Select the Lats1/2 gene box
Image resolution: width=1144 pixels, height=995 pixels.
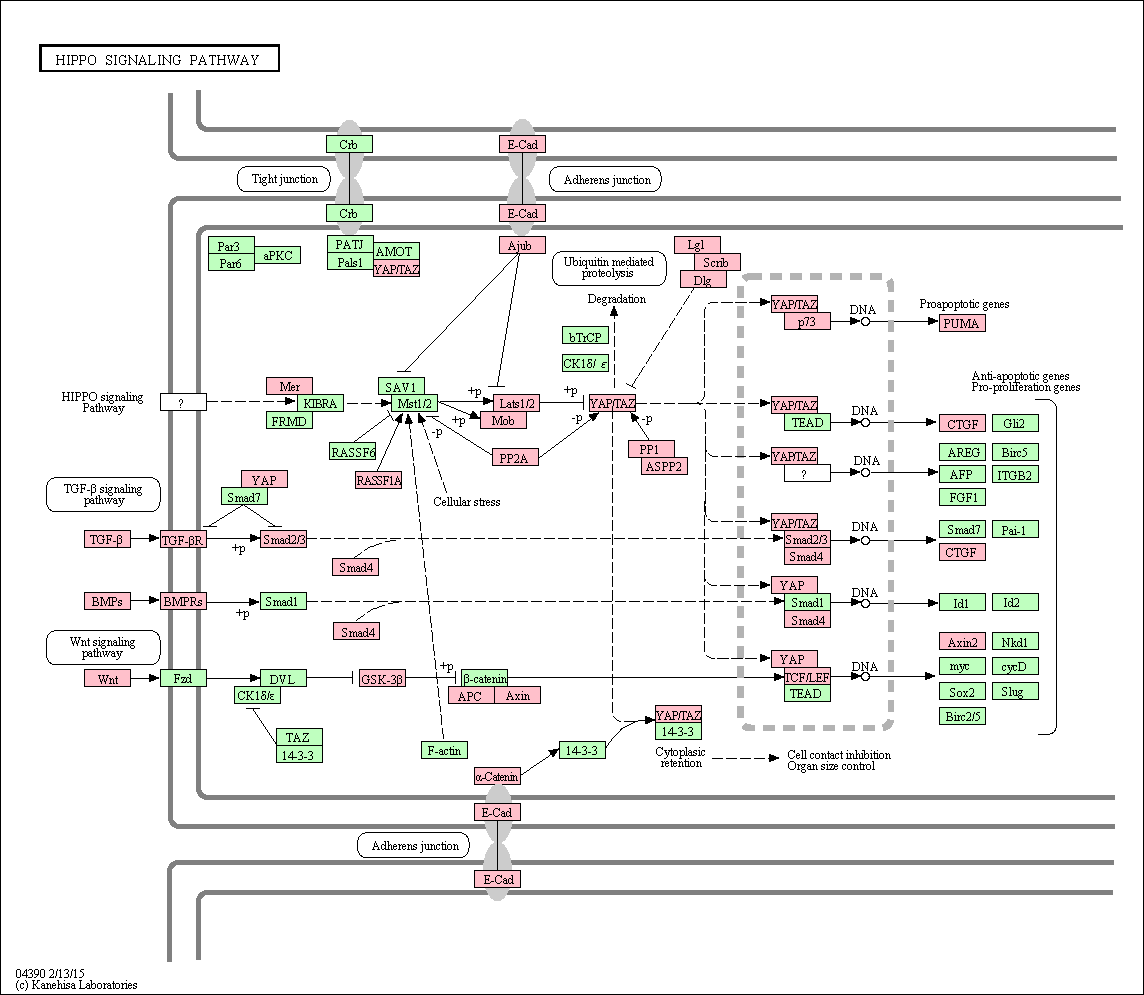517,403
